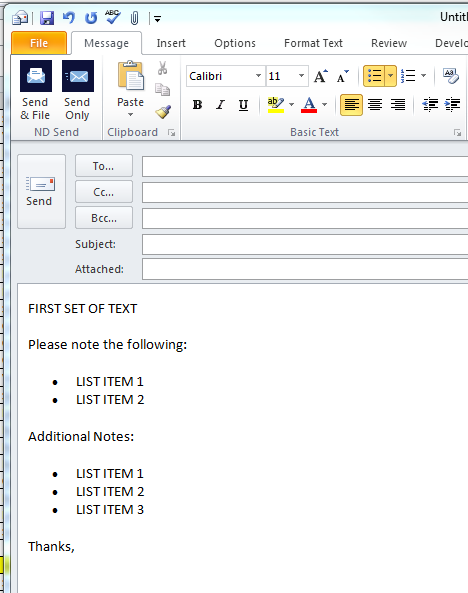
Task: Save the message with floppy disk icon
Action: click(47, 18)
